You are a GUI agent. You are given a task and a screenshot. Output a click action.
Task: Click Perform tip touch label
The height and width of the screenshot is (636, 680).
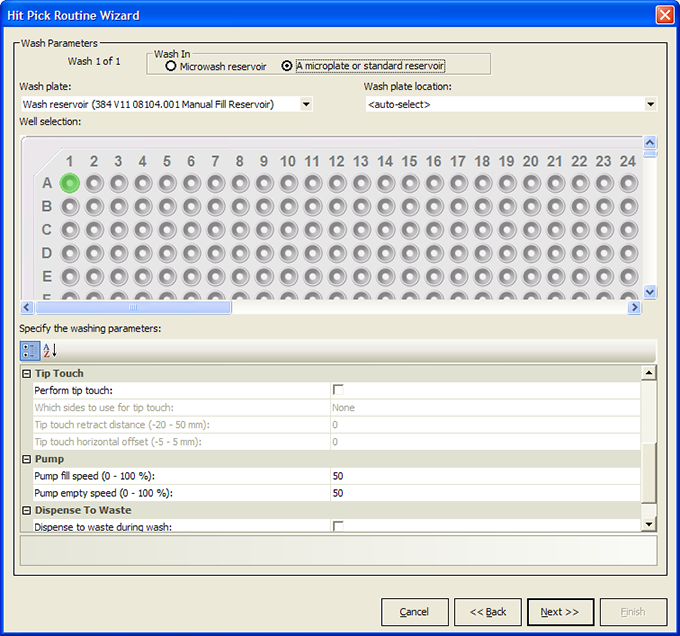(x=73, y=391)
